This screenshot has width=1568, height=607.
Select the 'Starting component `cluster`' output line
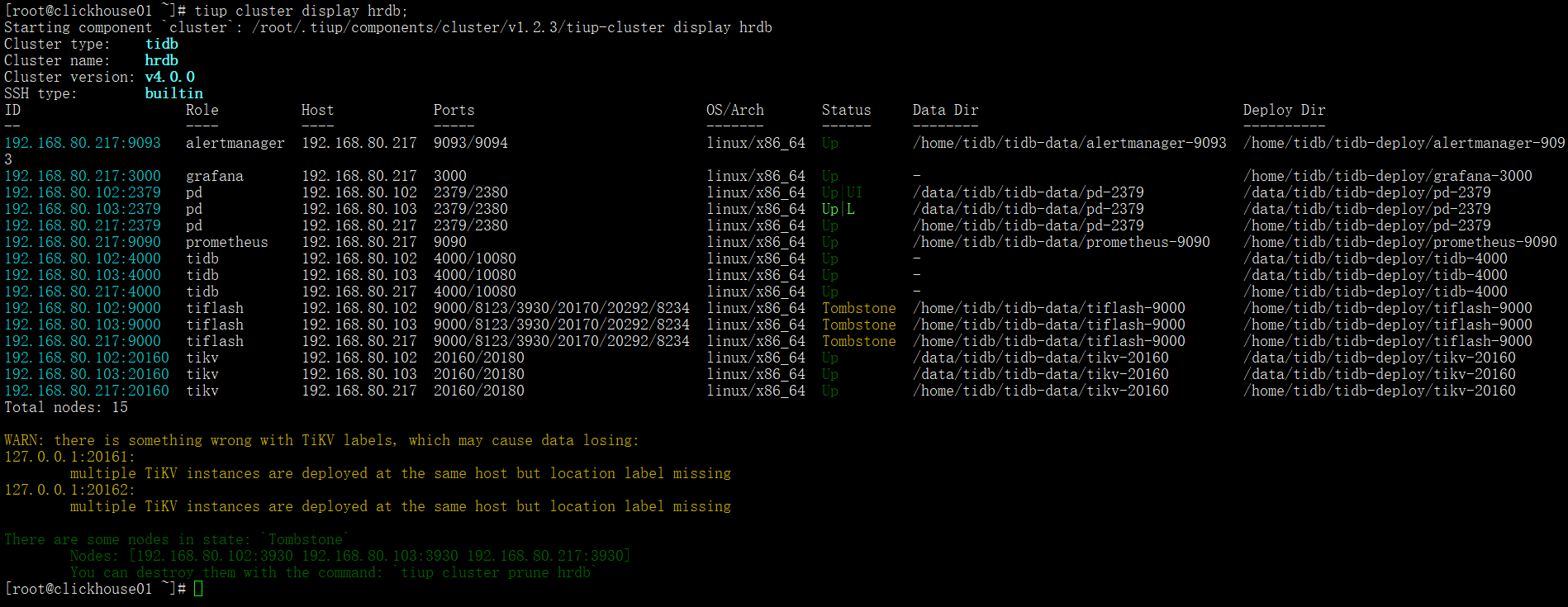(388, 27)
